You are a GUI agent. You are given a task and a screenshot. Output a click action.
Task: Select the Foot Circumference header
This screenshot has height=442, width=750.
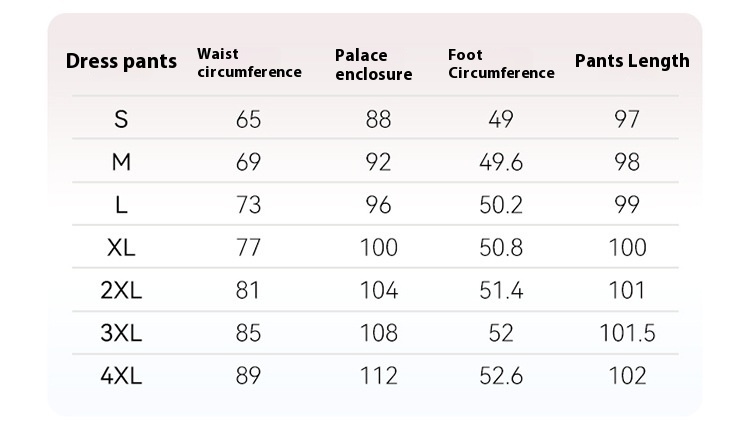(501, 64)
